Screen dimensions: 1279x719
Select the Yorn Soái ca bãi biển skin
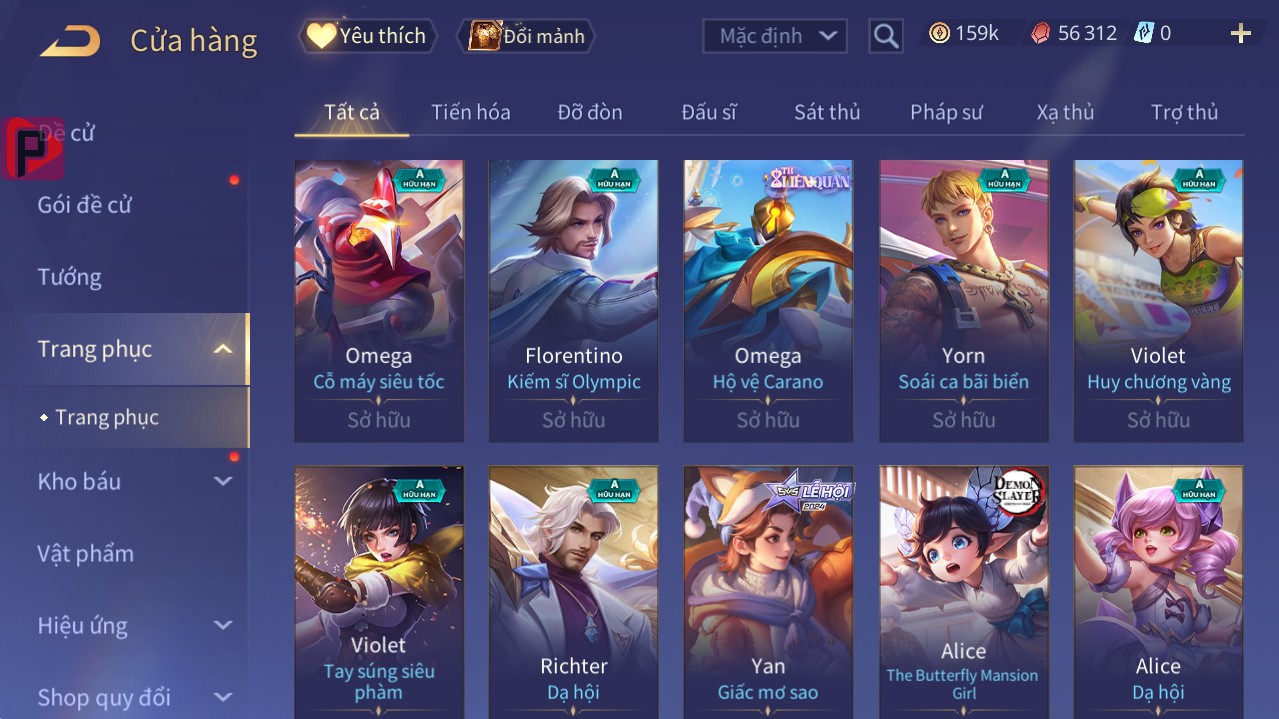[964, 301]
